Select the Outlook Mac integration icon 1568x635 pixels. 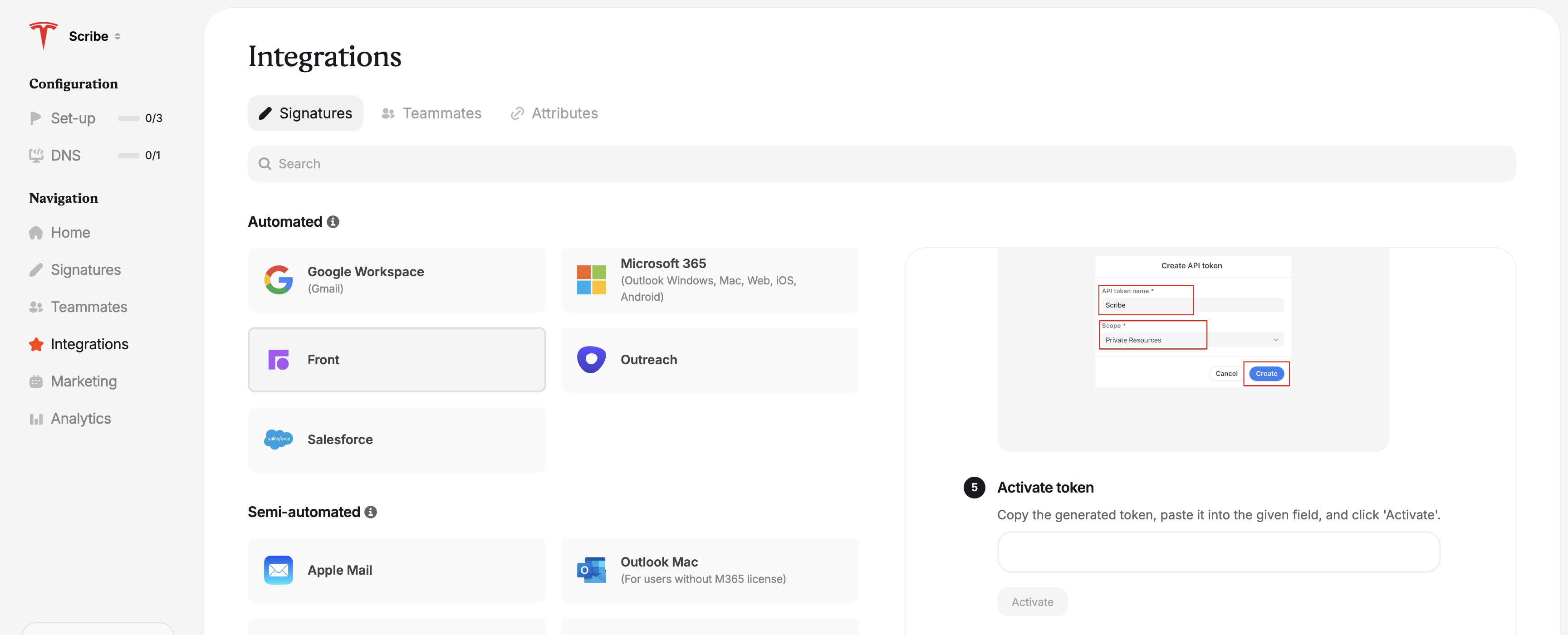tap(591, 570)
